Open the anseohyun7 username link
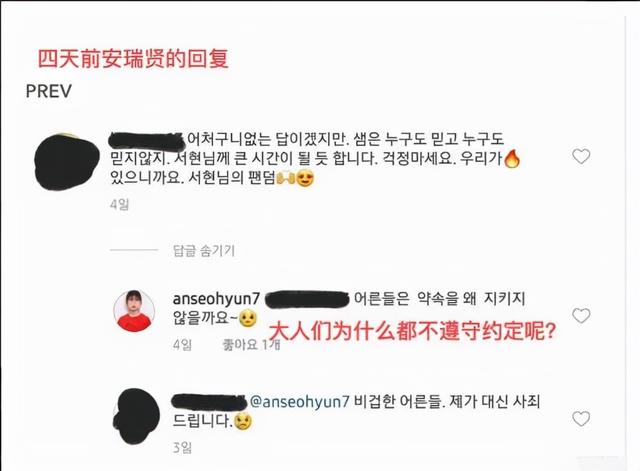The height and width of the screenshot is (471, 640). 216,299
